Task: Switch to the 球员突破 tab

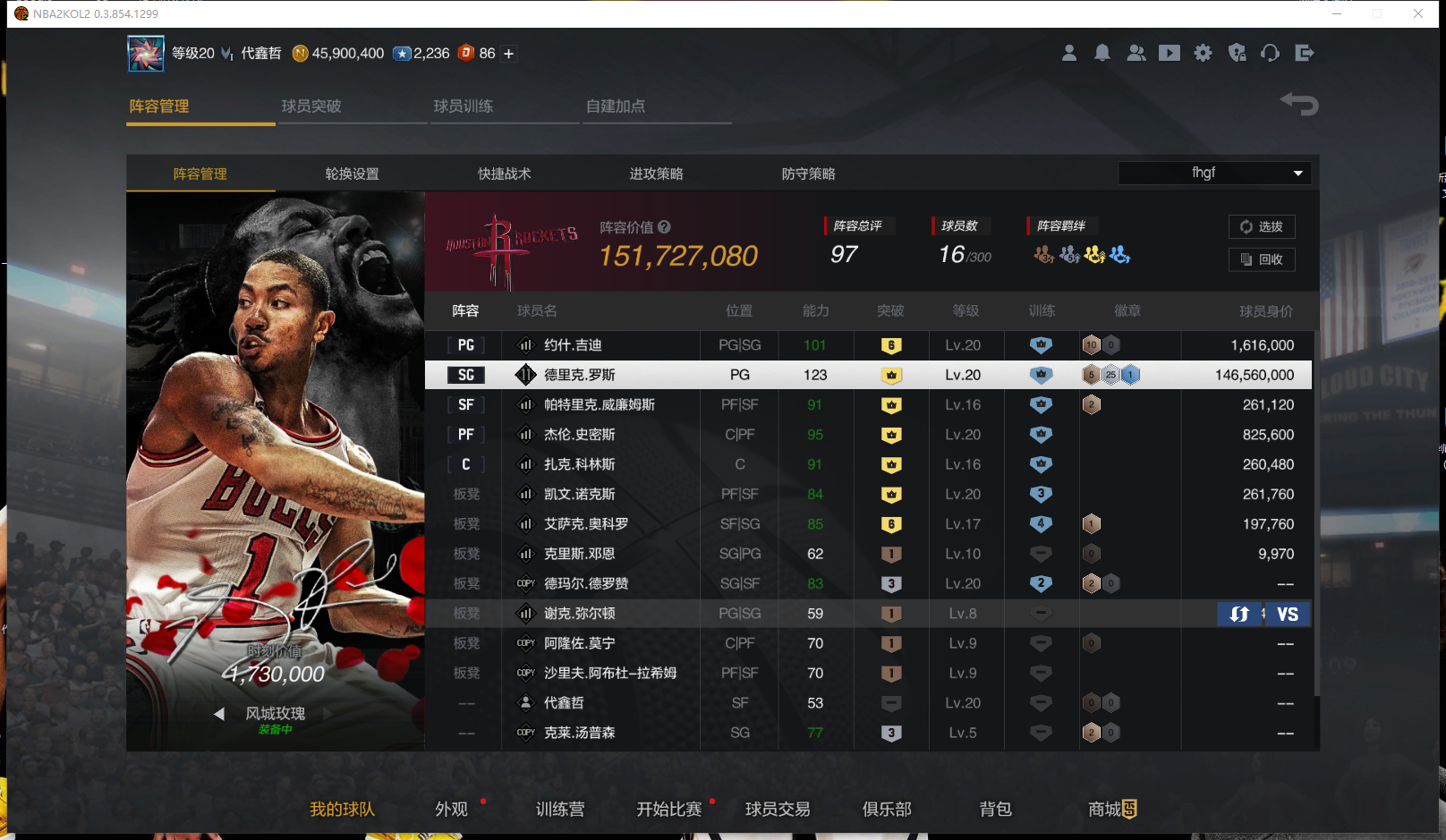Action: tap(311, 106)
